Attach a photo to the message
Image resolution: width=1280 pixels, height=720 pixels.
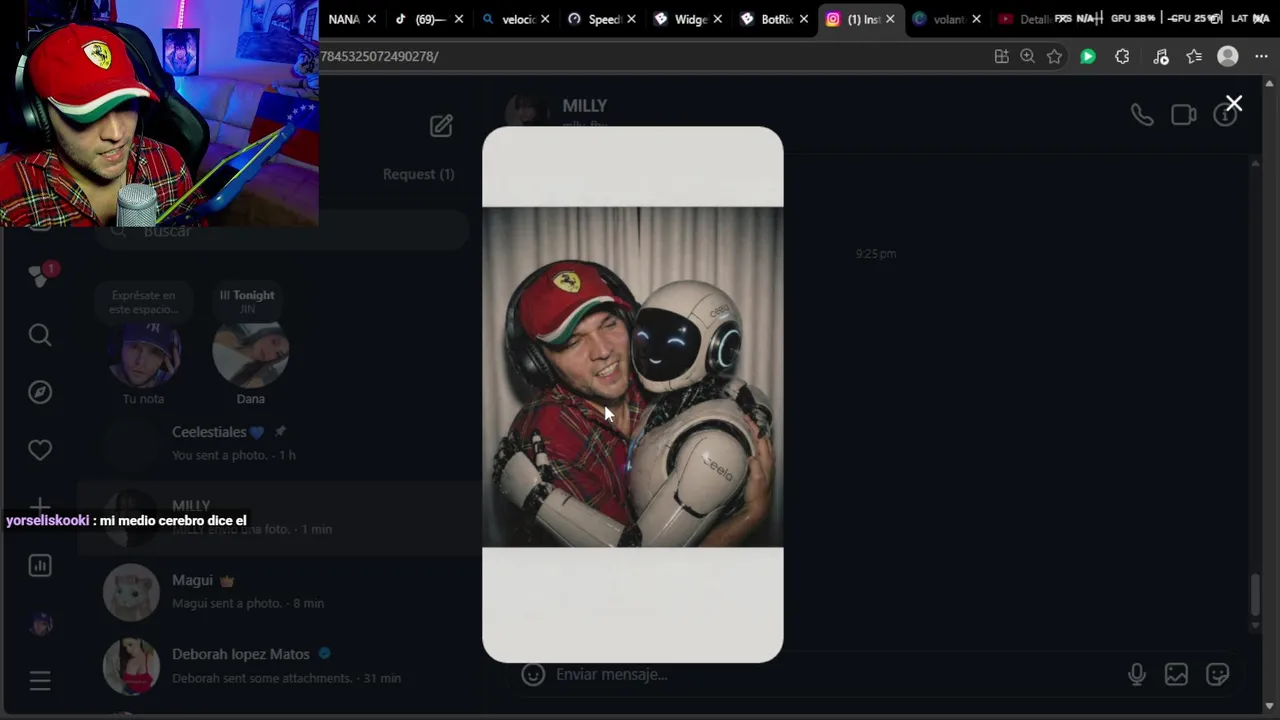[x=1176, y=675]
